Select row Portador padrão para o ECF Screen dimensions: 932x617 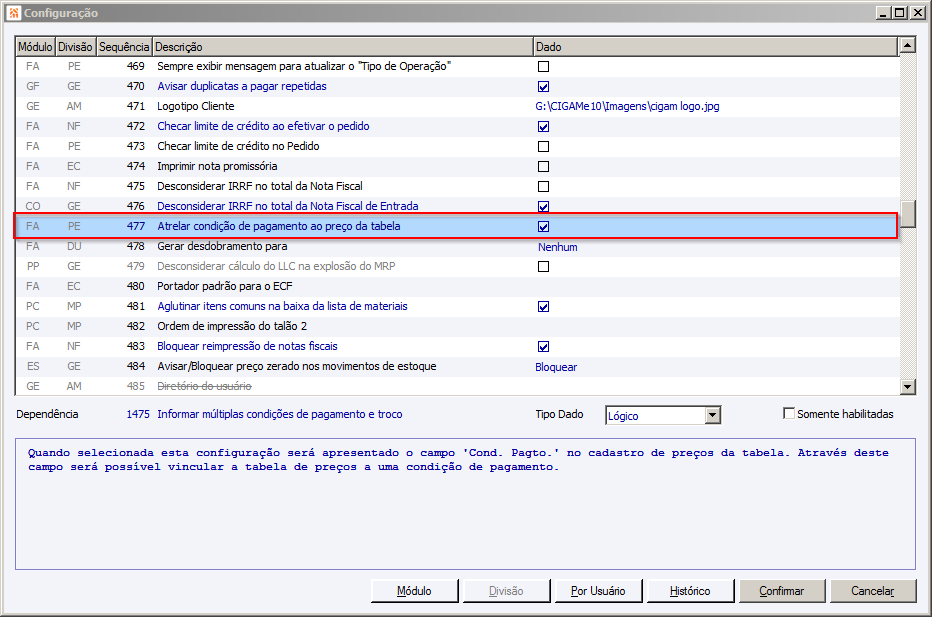[456, 286]
